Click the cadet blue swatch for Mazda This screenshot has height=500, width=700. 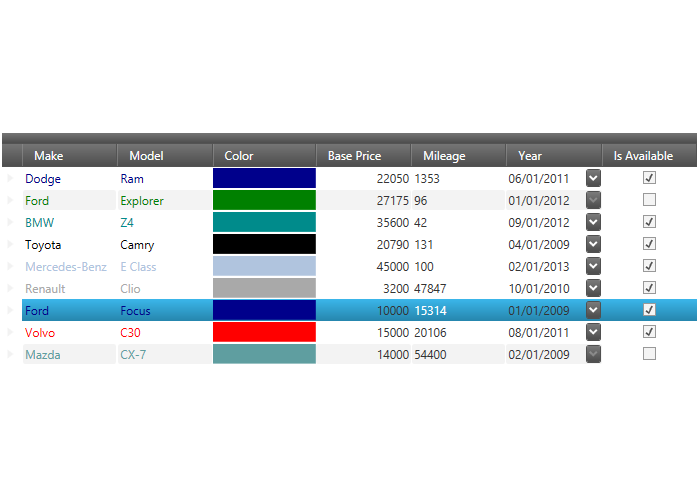264,354
